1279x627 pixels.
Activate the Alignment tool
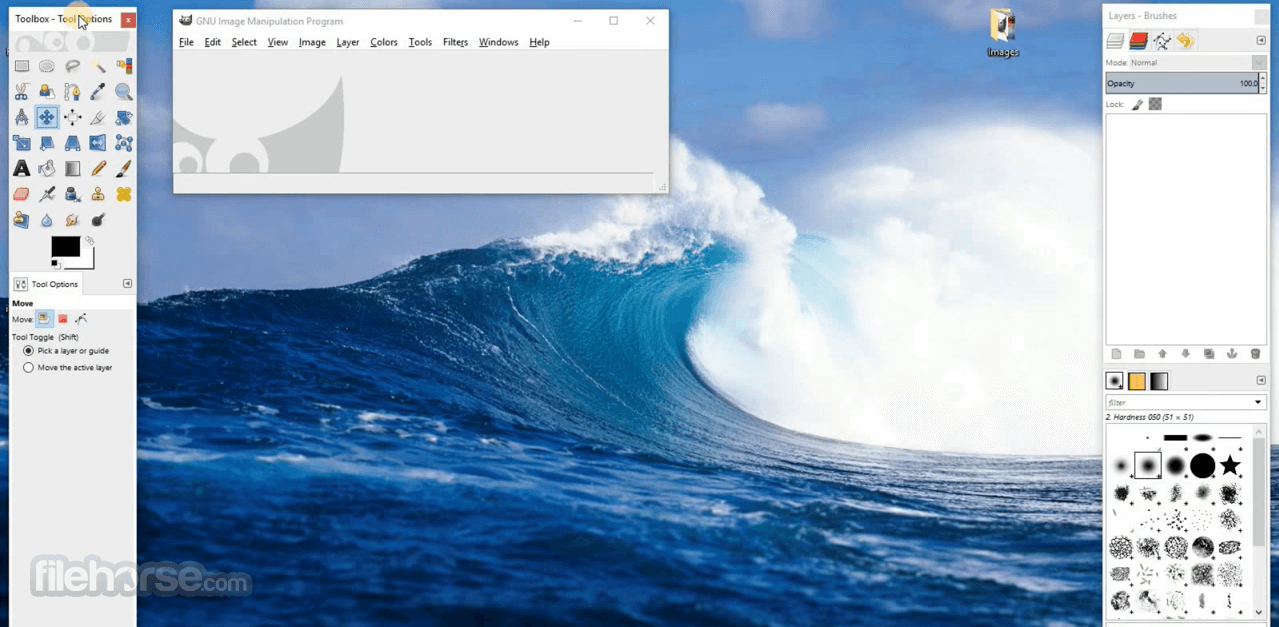pos(72,117)
